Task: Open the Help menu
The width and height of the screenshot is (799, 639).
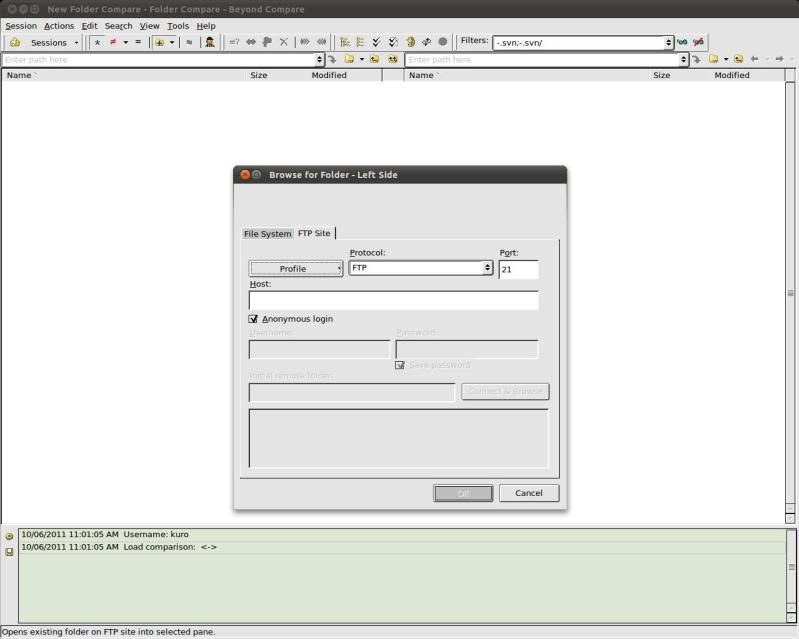Action: [206, 25]
